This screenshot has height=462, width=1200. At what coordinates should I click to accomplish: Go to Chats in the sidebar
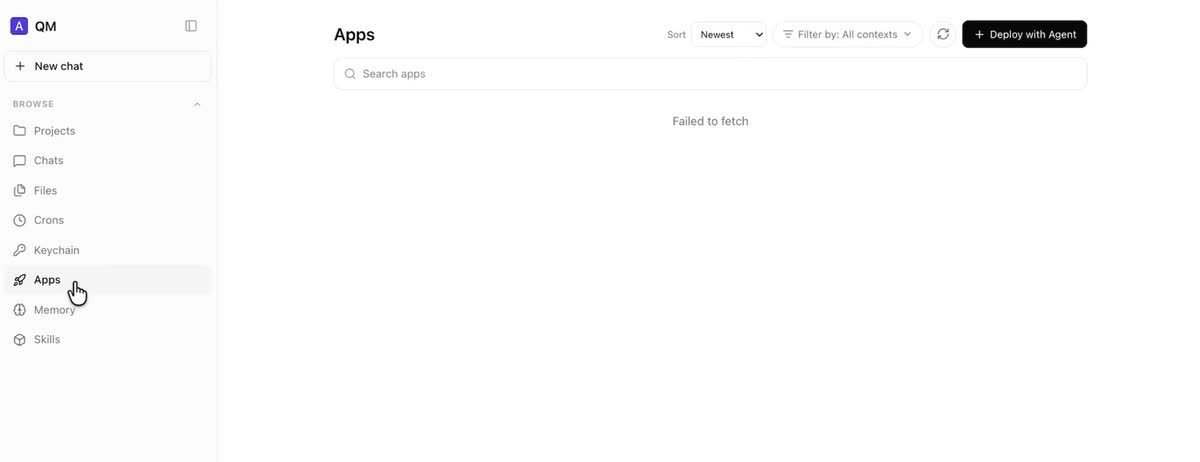coord(108,161)
